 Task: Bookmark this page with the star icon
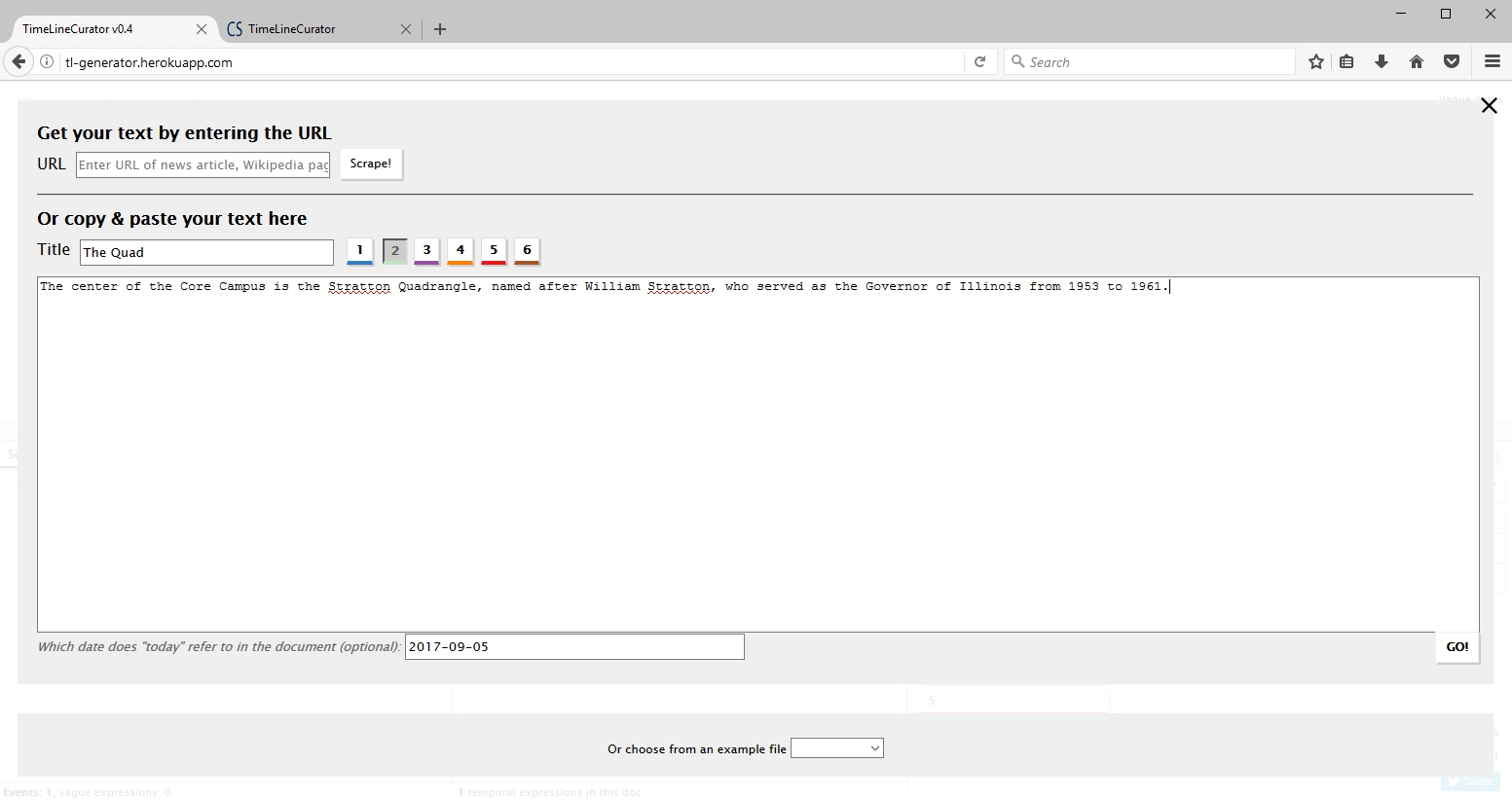[1315, 62]
